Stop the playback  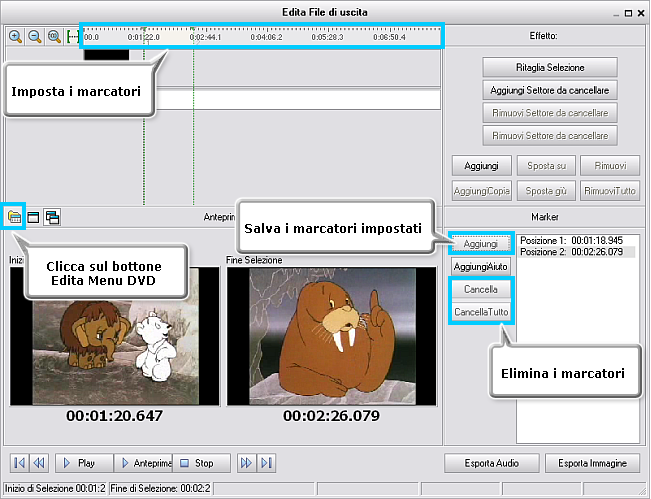201,463
